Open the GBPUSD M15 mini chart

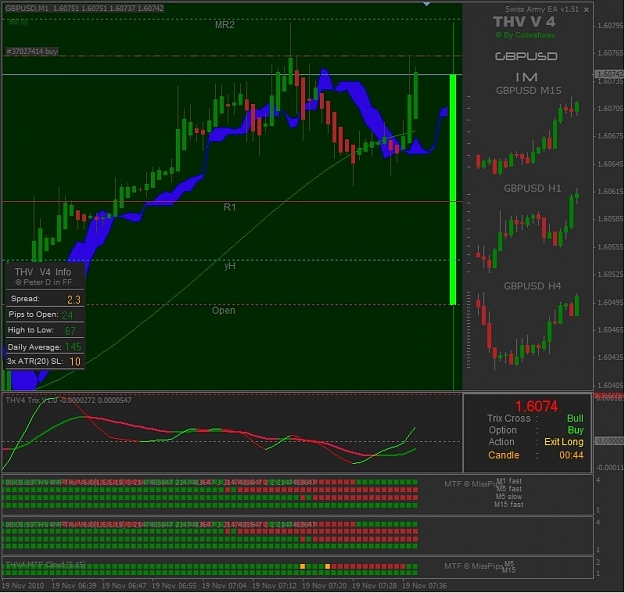point(527,136)
